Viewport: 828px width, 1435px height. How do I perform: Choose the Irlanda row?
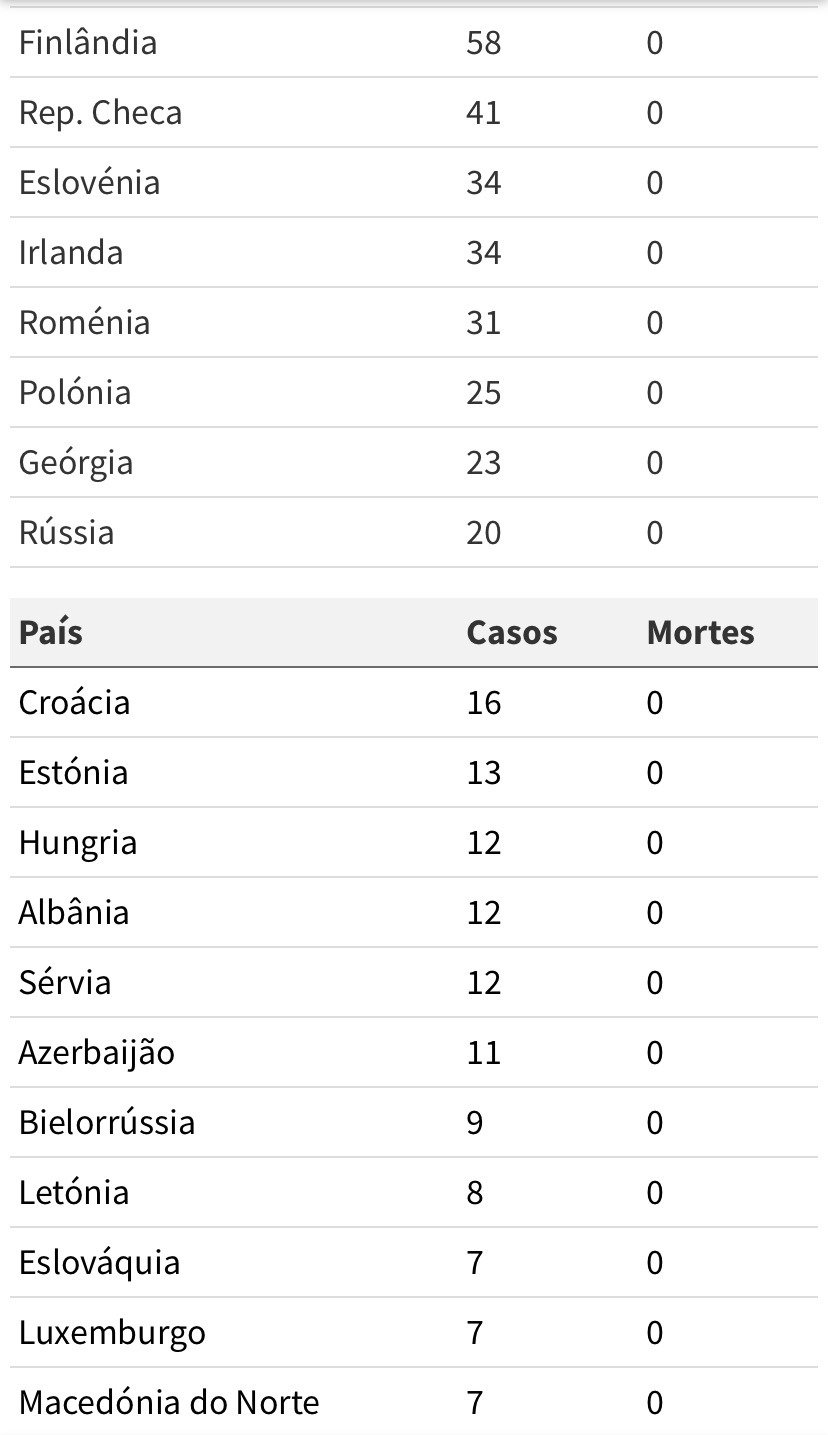pyautogui.click(x=414, y=253)
